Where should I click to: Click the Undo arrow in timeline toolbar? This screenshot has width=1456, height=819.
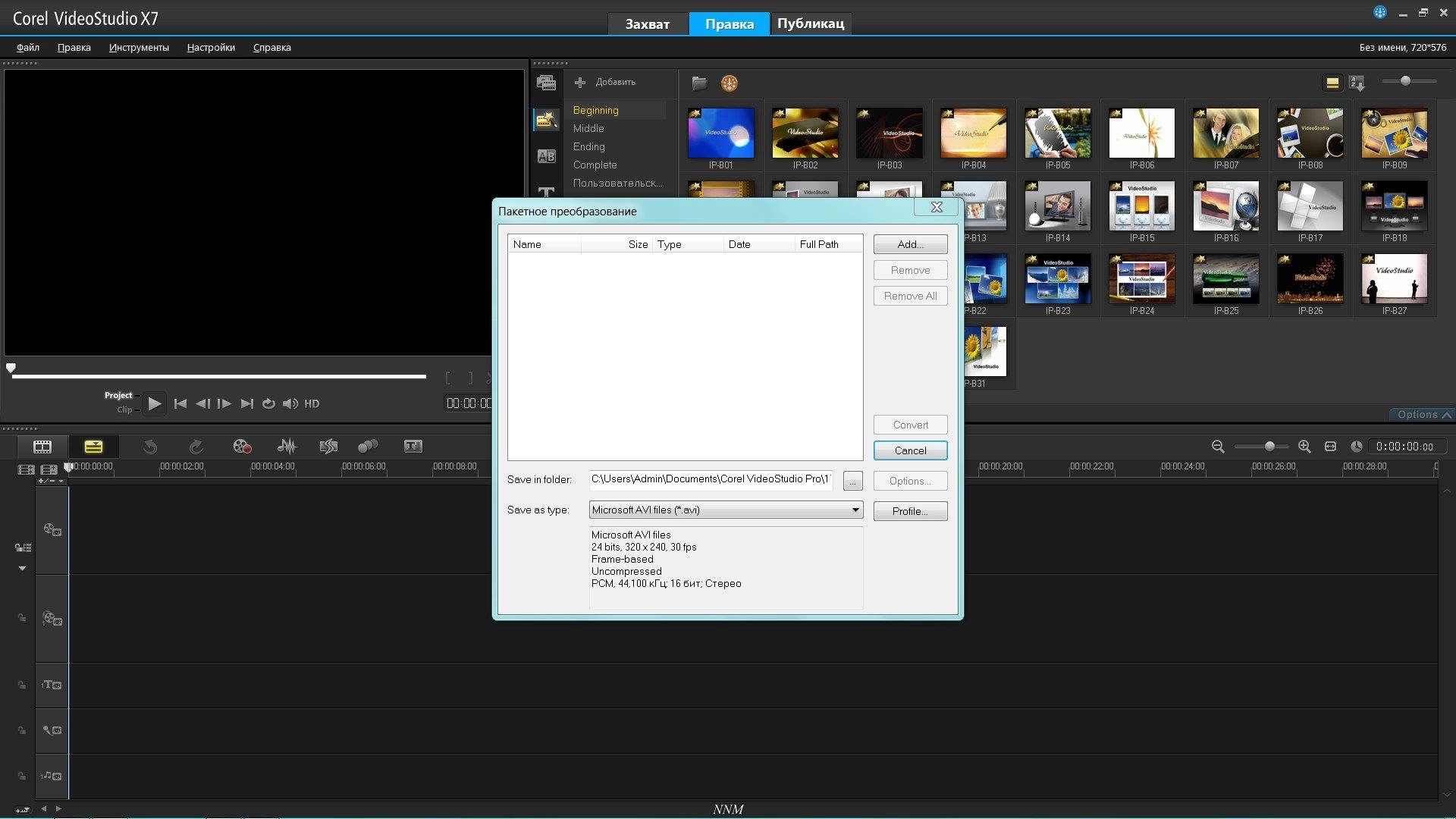(150, 447)
